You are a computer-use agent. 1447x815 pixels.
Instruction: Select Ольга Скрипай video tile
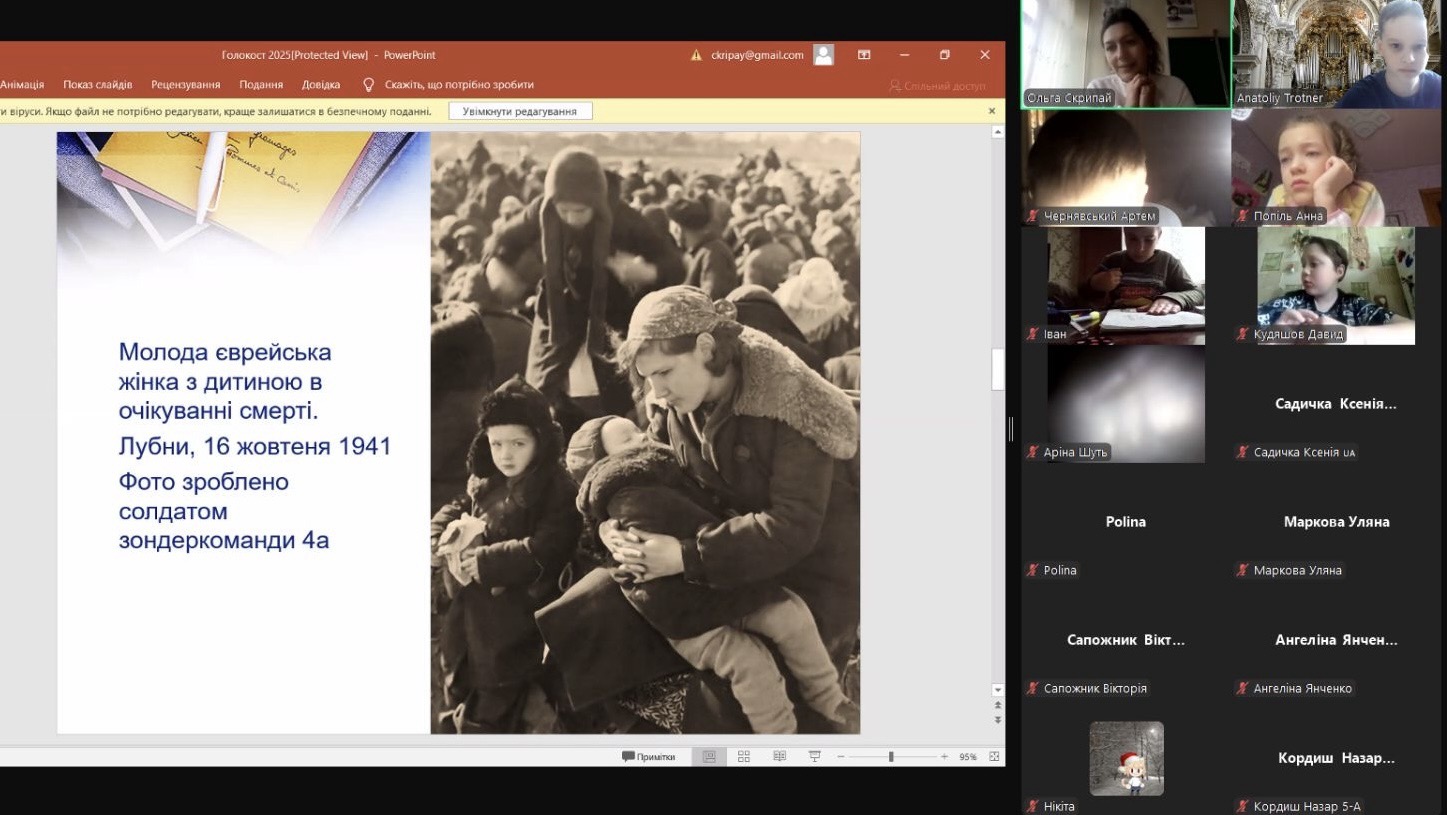[1126, 54]
